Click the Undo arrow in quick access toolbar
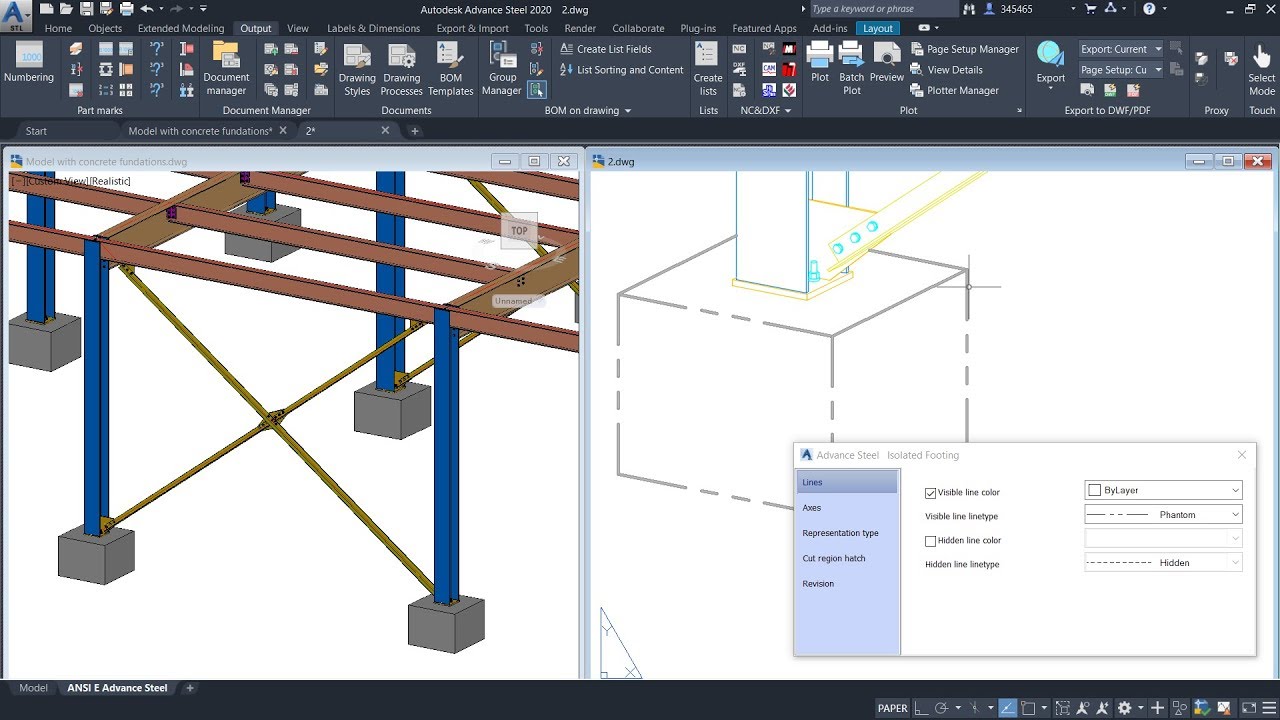 146,9
